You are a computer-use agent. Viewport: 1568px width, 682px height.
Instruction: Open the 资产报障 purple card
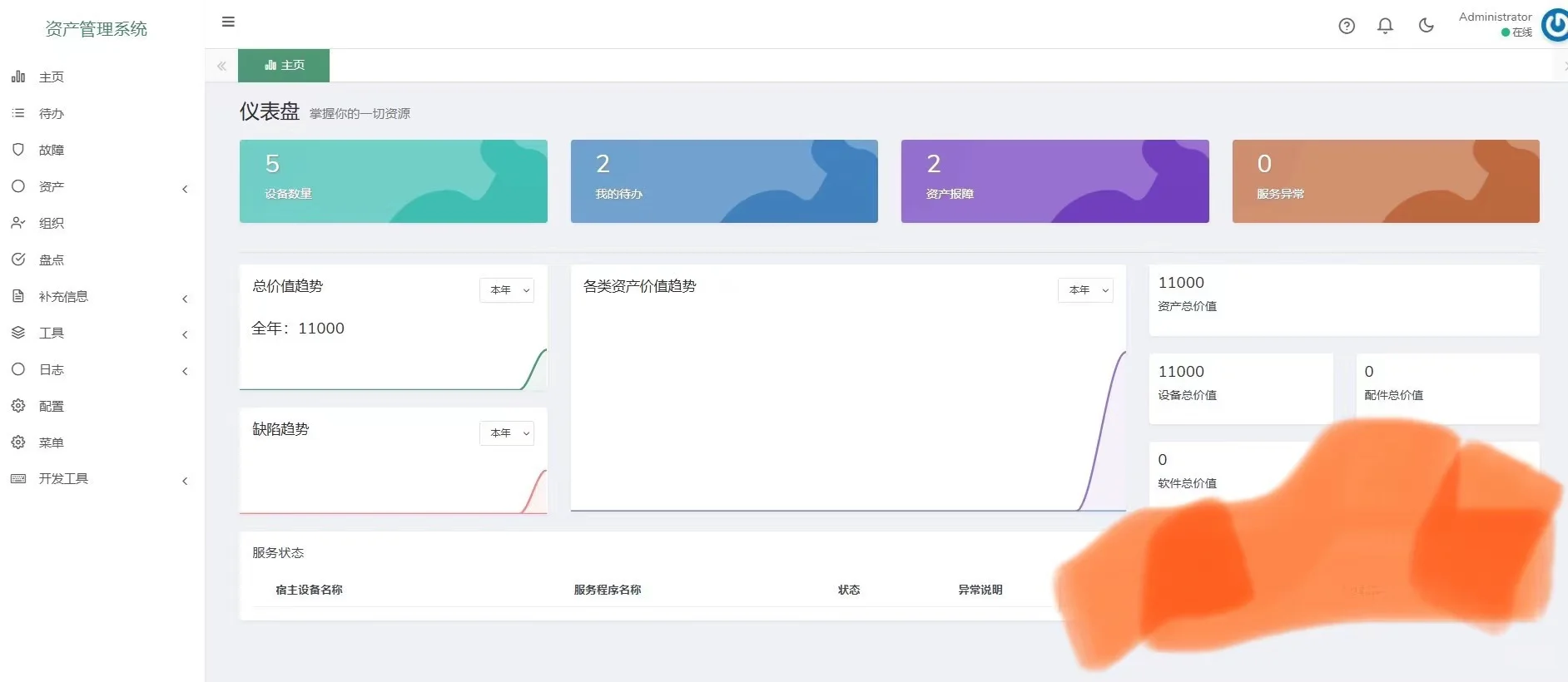1054,181
